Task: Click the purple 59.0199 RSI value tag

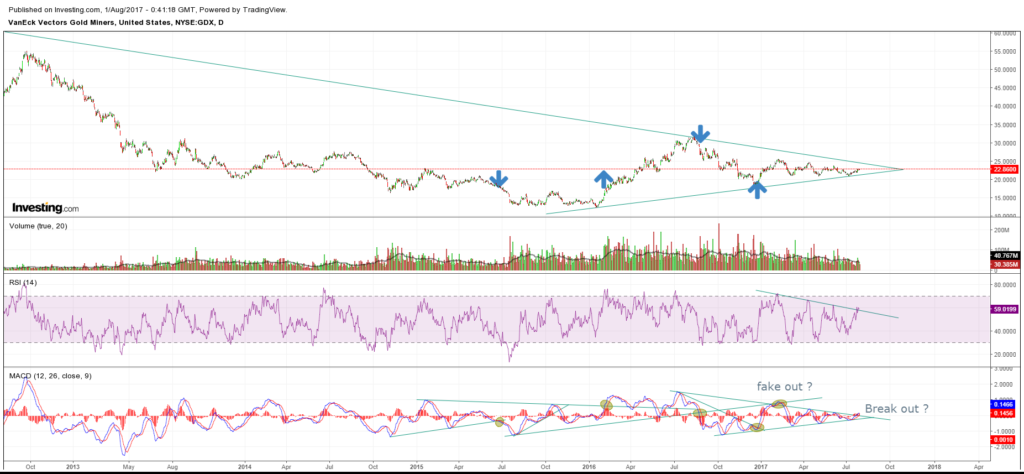Action: [1004, 308]
